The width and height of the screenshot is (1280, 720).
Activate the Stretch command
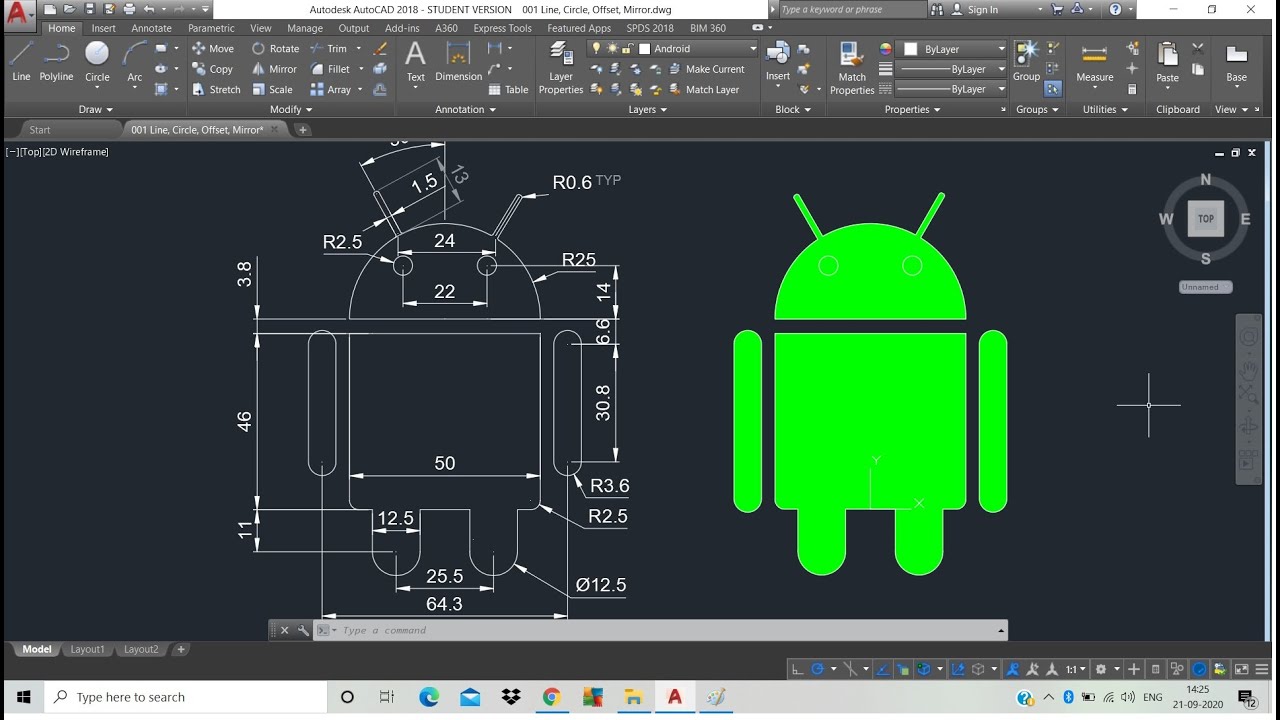[216, 89]
